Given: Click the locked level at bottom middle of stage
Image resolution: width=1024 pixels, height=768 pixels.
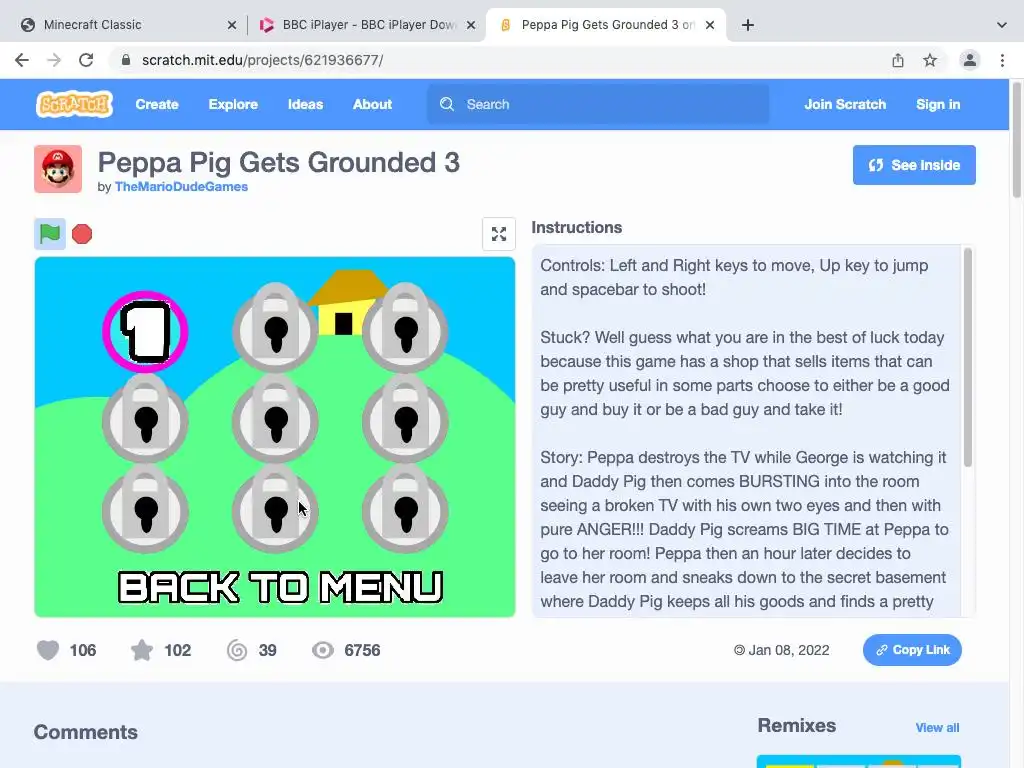Looking at the screenshot, I should pos(275,508).
